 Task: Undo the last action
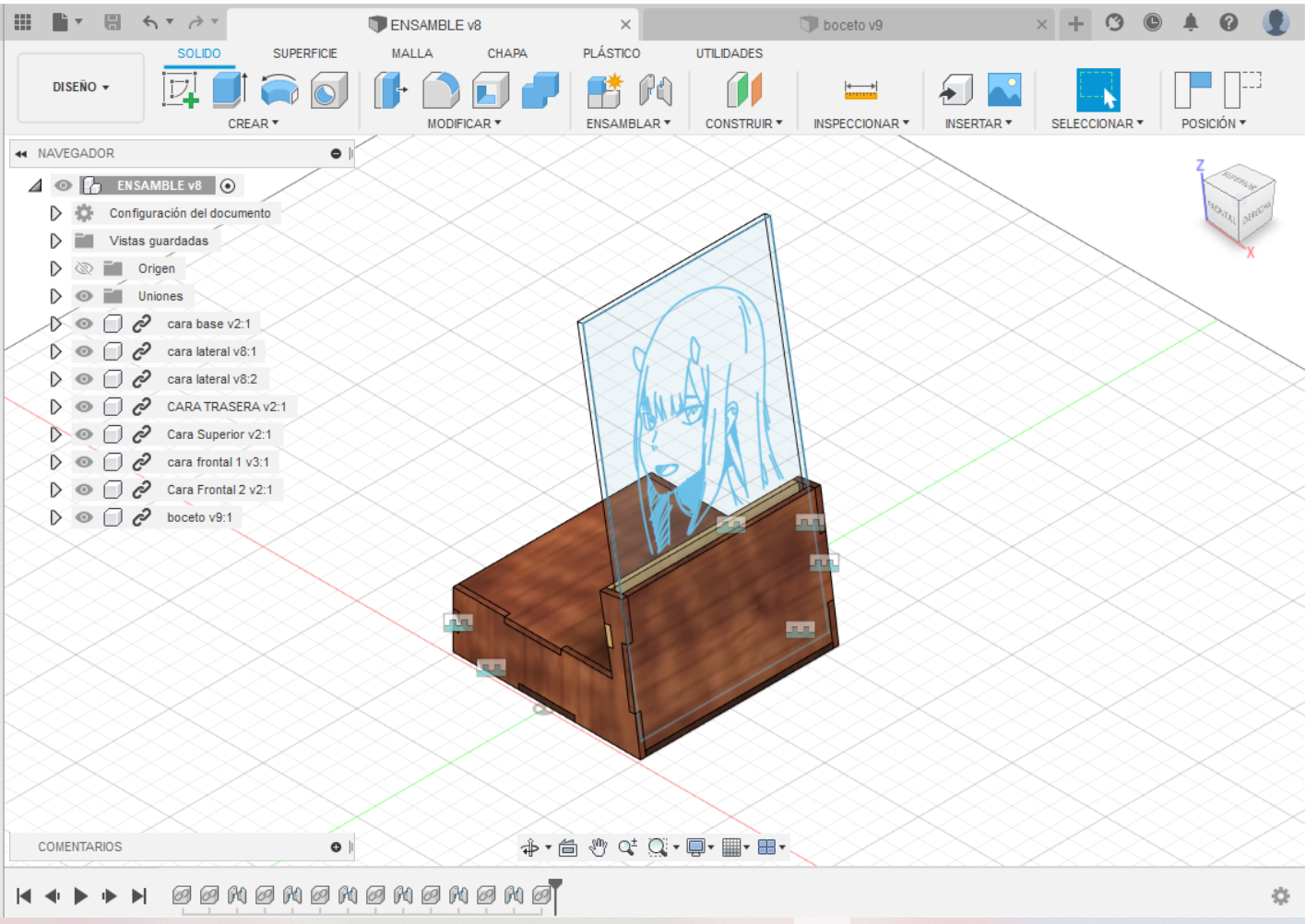click(x=151, y=21)
